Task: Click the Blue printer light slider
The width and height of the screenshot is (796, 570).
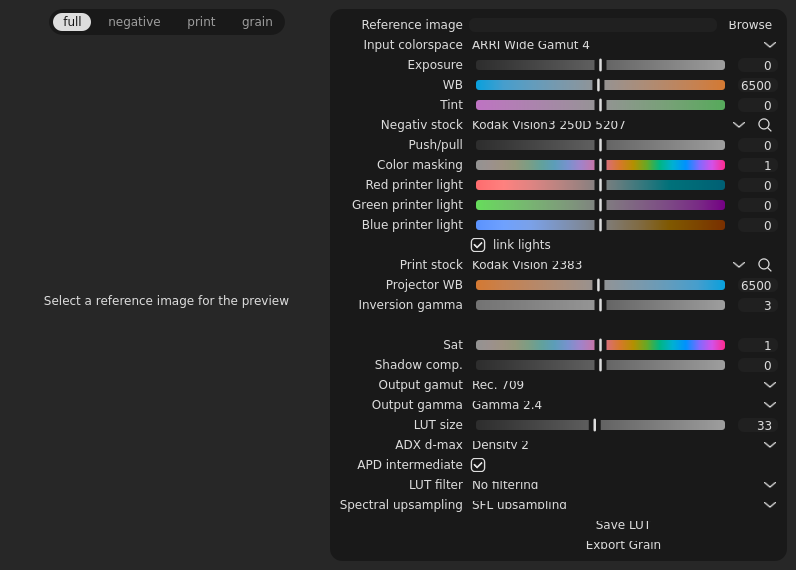Action: click(600, 225)
